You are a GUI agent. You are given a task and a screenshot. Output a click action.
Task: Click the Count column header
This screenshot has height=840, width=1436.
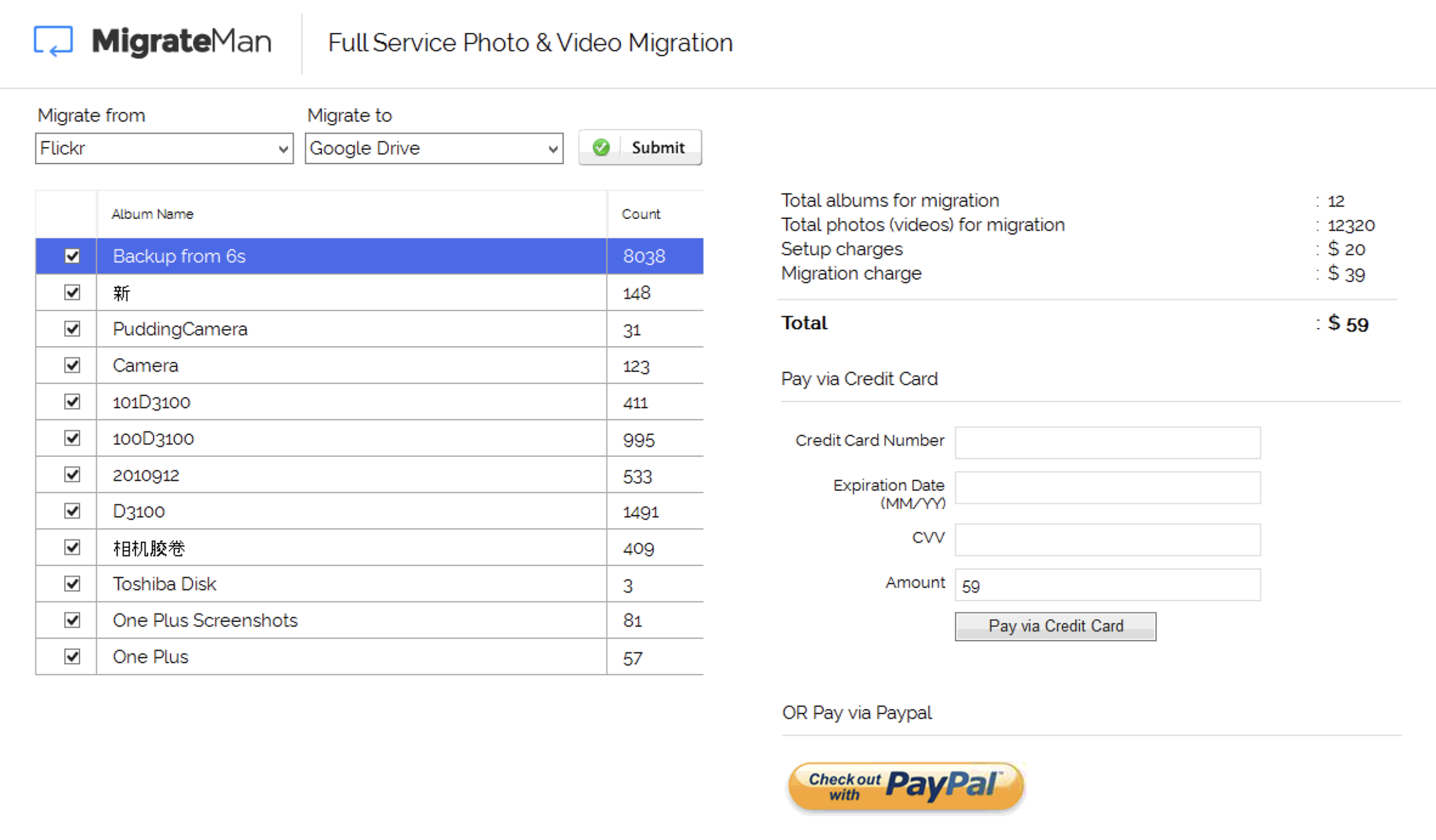click(641, 214)
